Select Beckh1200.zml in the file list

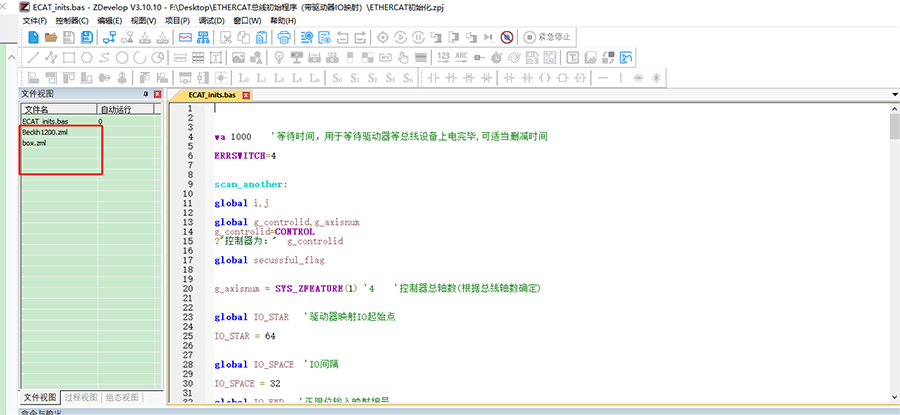(x=46, y=132)
